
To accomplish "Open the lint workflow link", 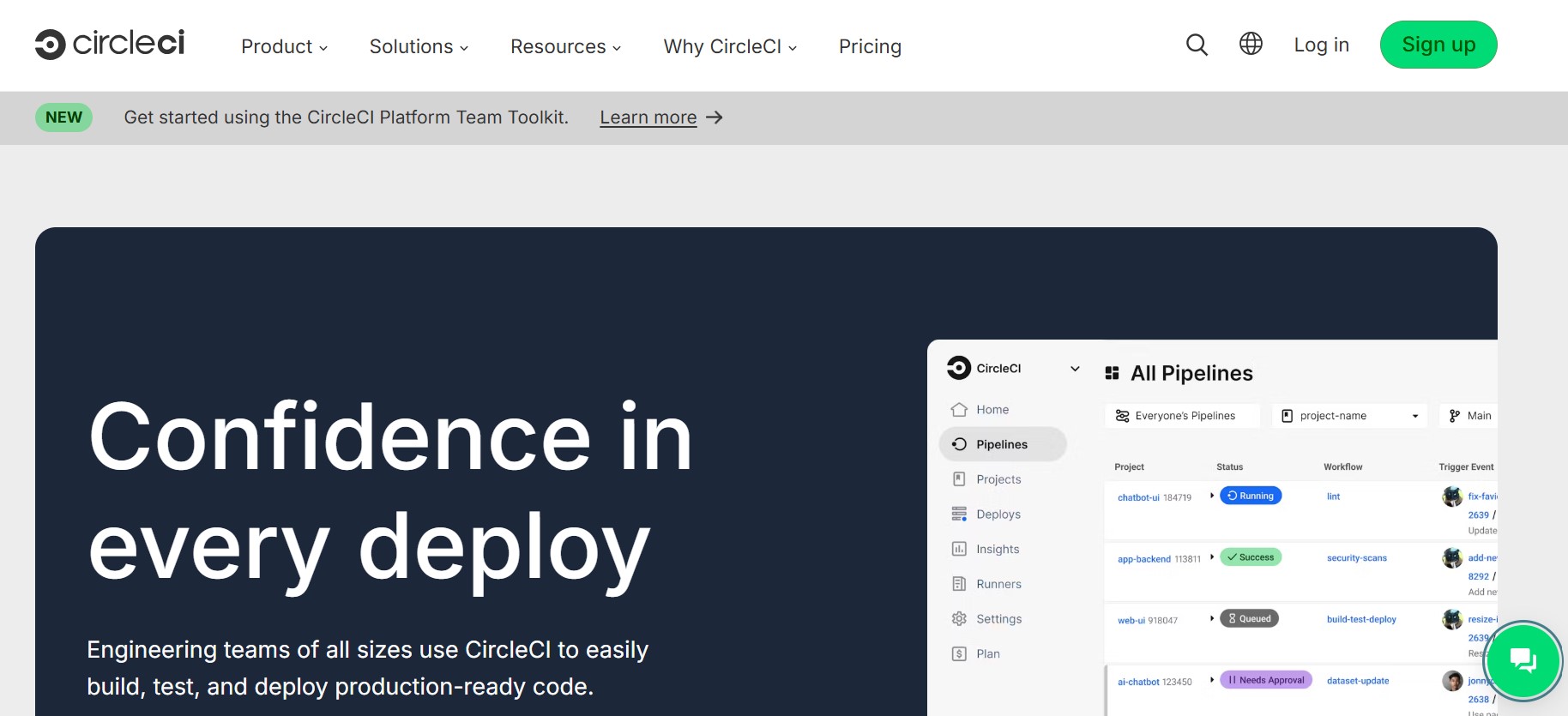I will [1333, 496].
